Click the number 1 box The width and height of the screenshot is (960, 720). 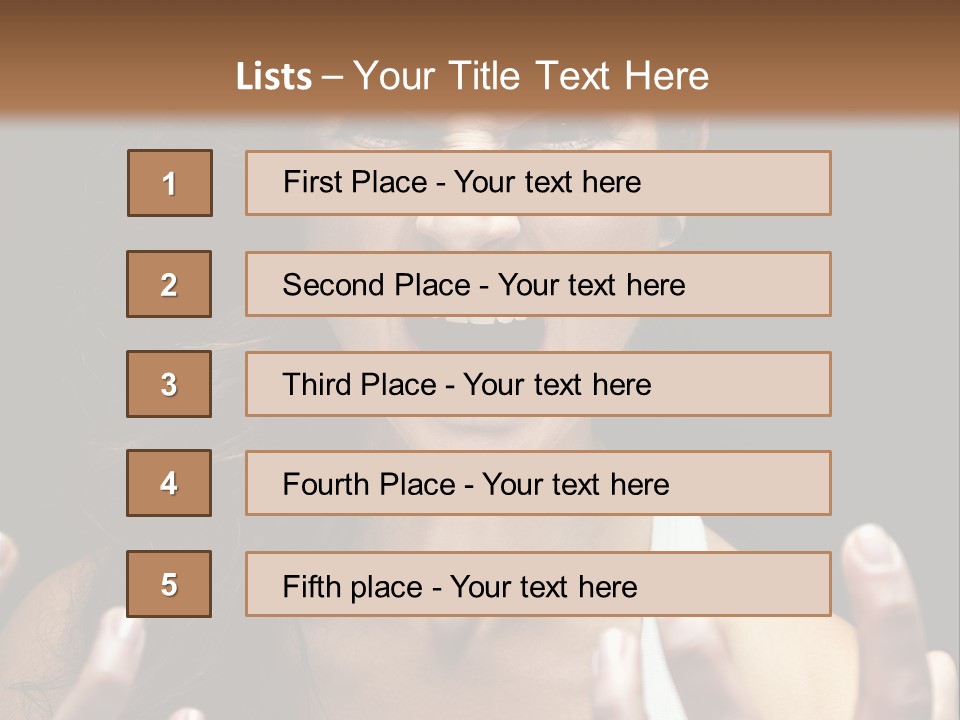(x=169, y=183)
